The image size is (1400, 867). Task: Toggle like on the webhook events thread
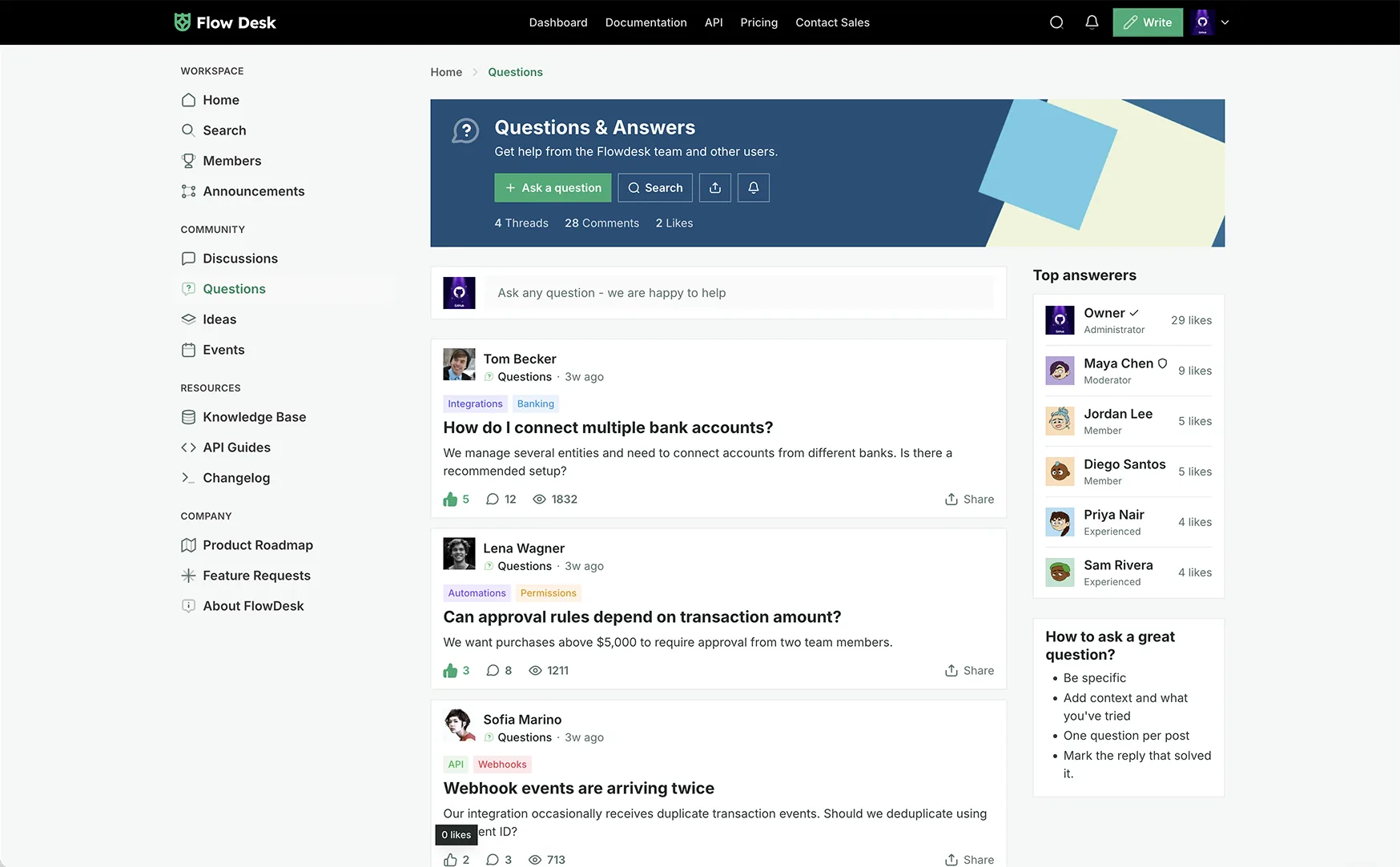457,860
